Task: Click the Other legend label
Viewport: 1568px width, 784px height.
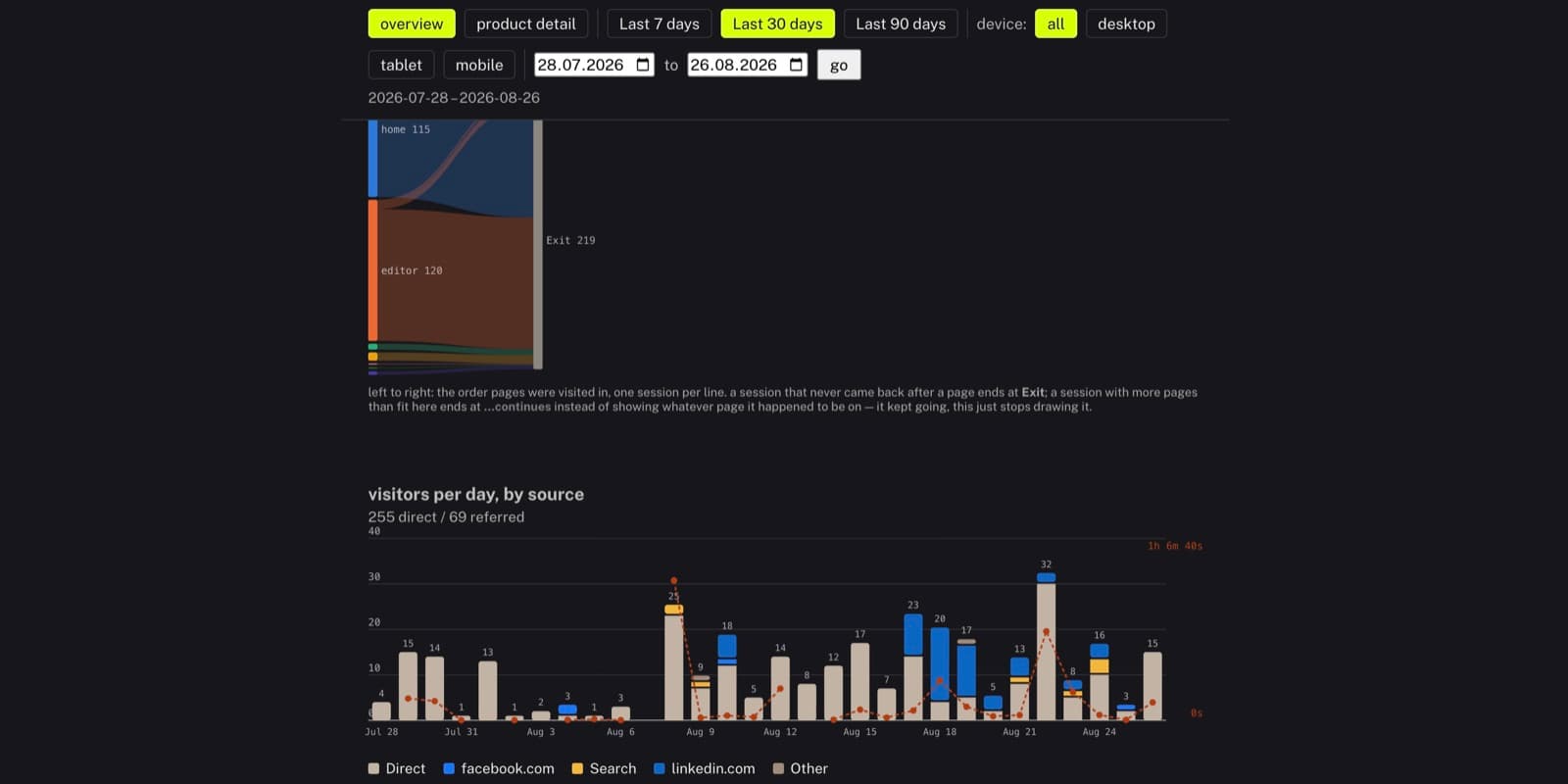Action: pos(808,768)
